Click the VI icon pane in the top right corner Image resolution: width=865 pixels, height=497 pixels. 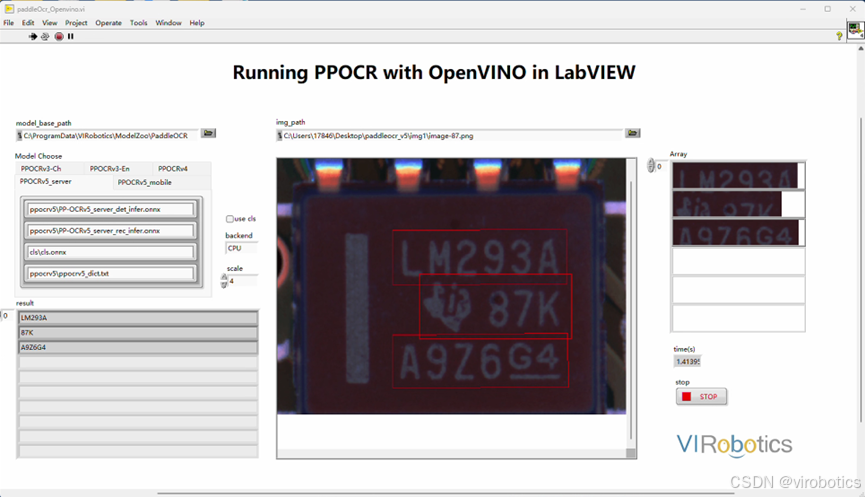pyautogui.click(x=856, y=30)
